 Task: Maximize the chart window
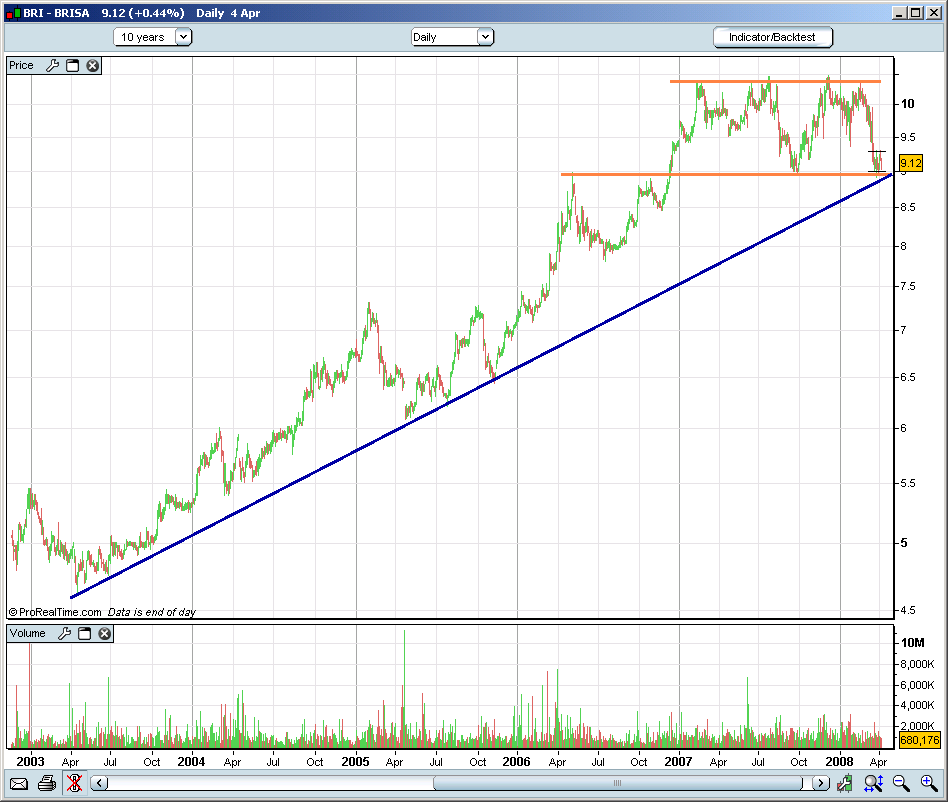point(916,13)
